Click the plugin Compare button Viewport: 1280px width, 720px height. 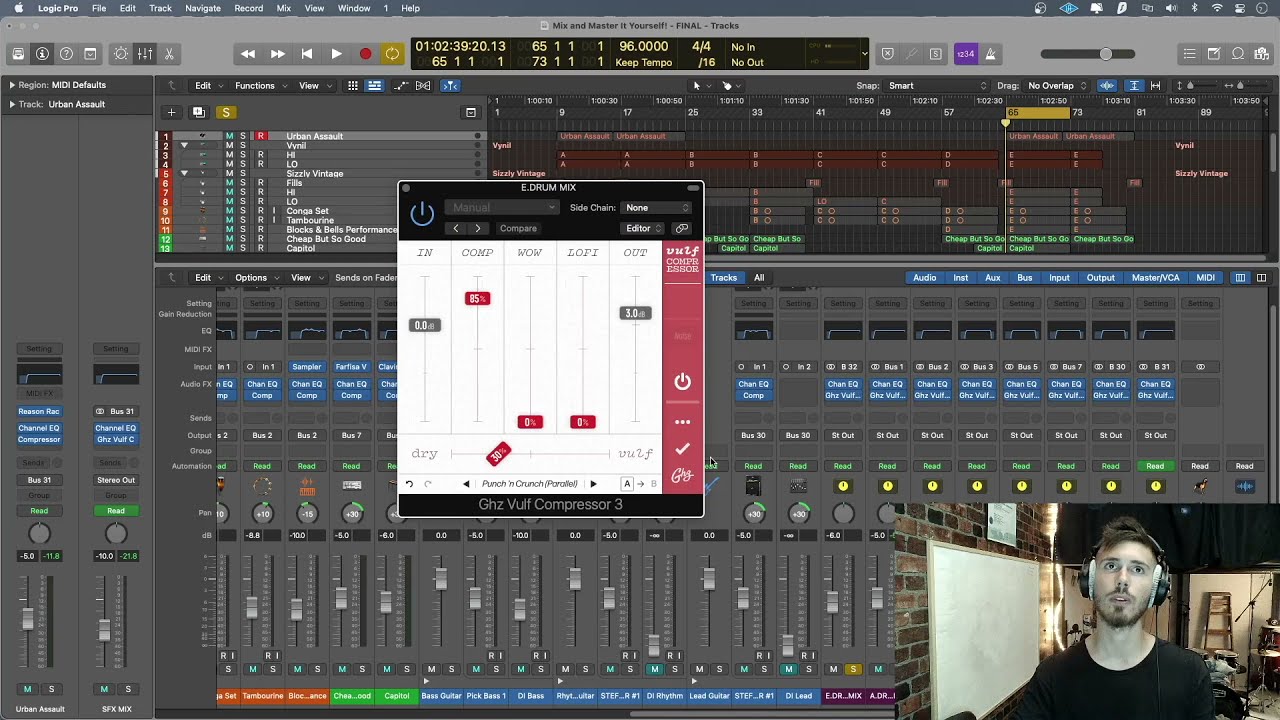[x=518, y=228]
